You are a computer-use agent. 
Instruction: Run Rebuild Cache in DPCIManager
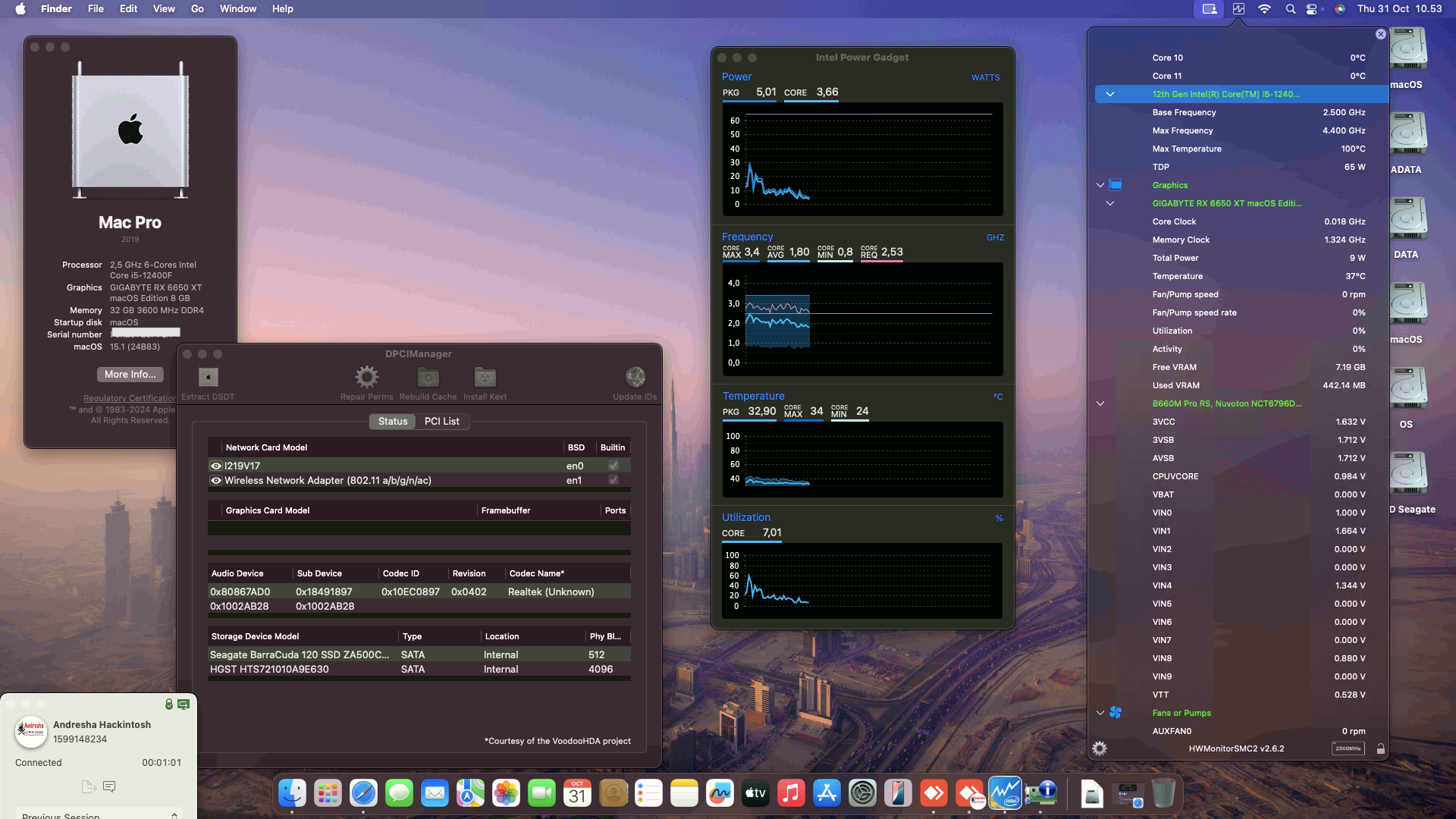(x=428, y=381)
